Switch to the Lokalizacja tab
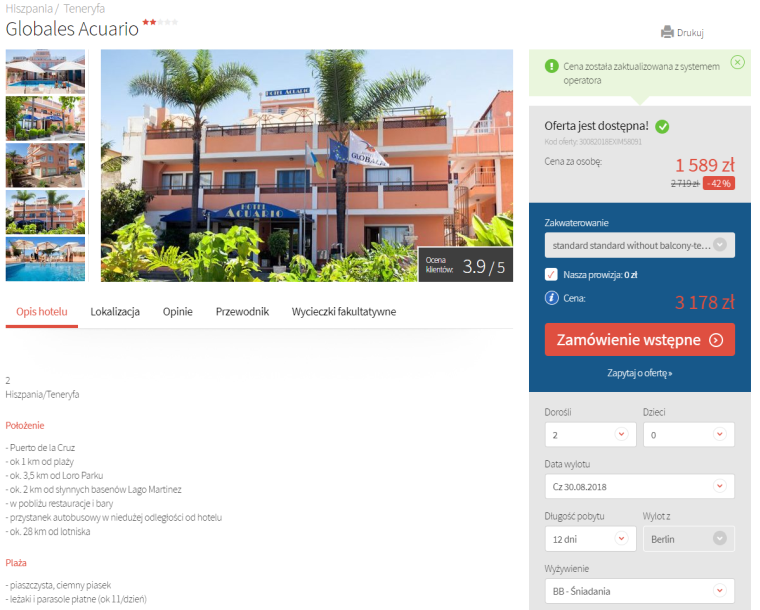Image resolution: width=760 pixels, height=610 pixels. (x=115, y=312)
